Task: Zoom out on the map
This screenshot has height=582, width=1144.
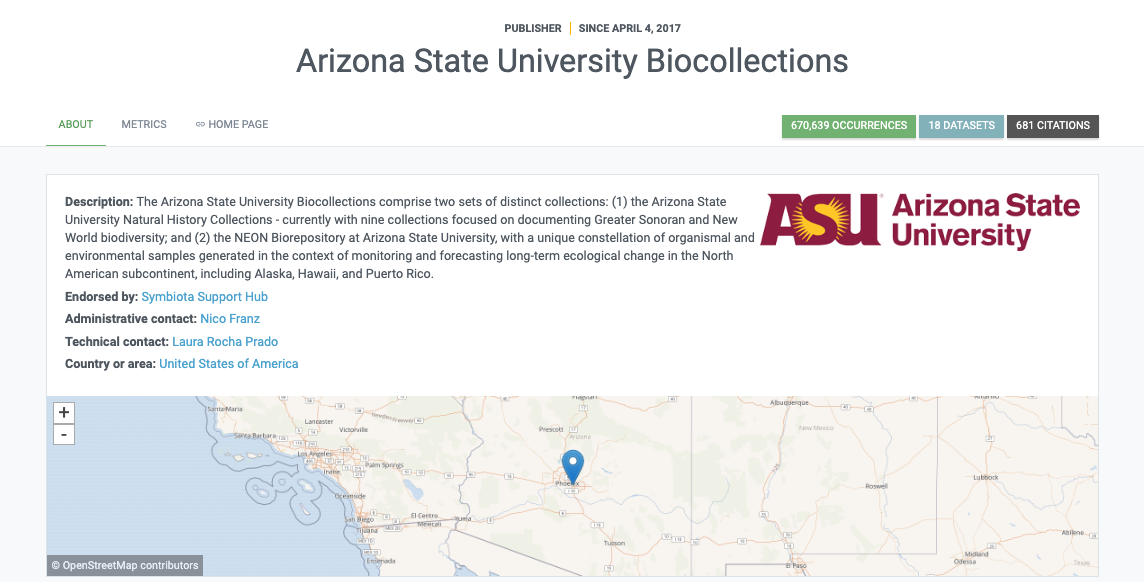Action: coord(64,435)
